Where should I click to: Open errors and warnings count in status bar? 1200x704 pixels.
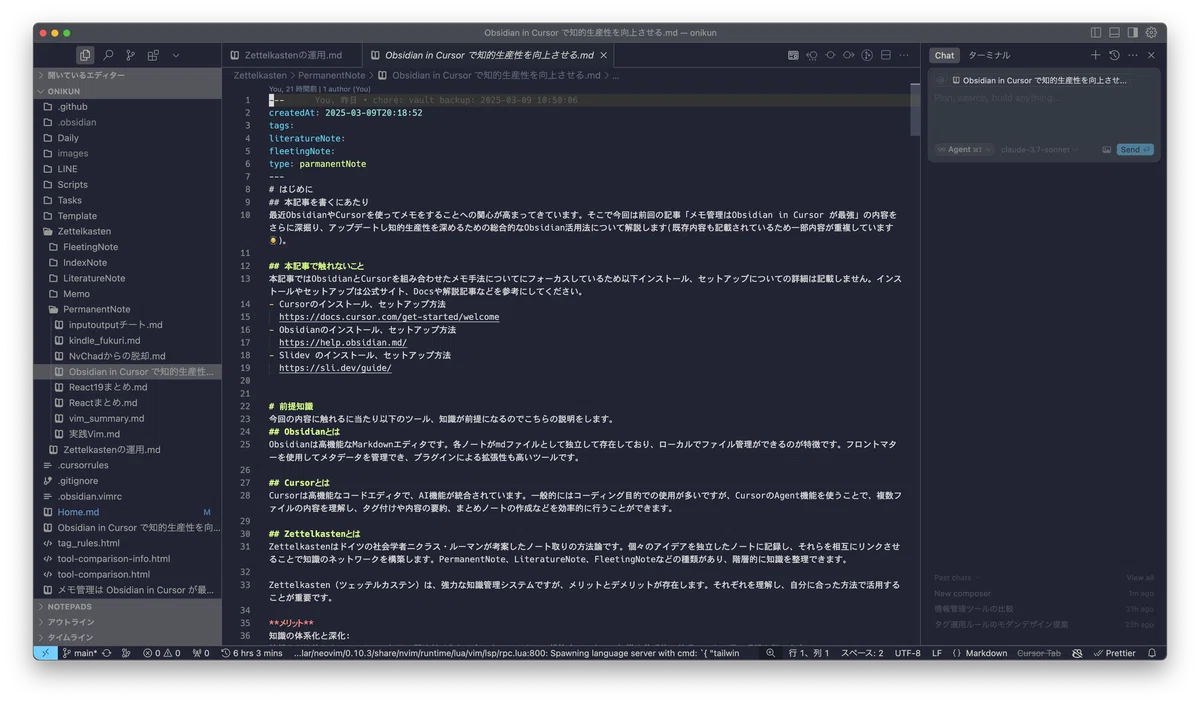click(161, 653)
